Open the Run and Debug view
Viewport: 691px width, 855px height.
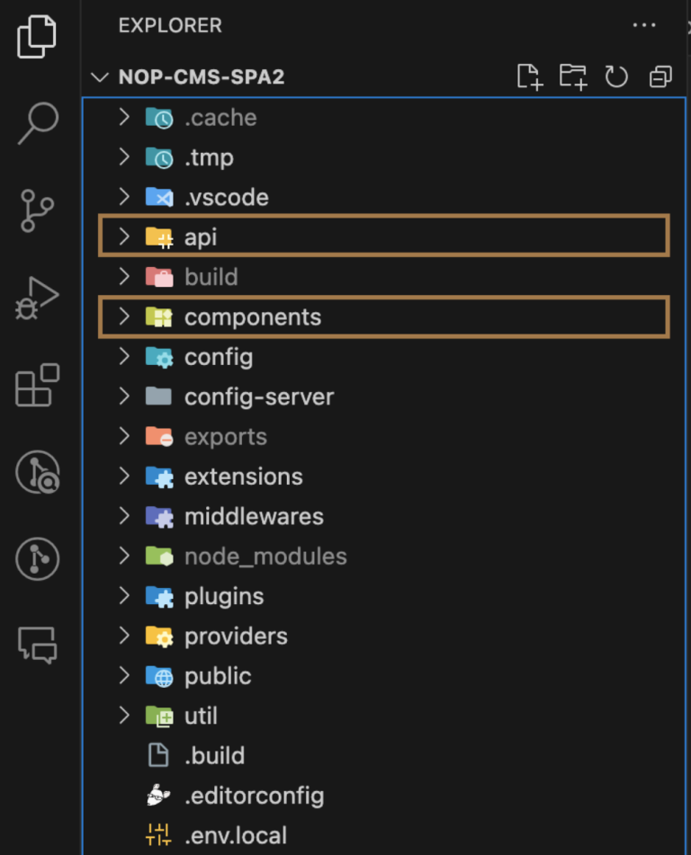click(x=37, y=298)
